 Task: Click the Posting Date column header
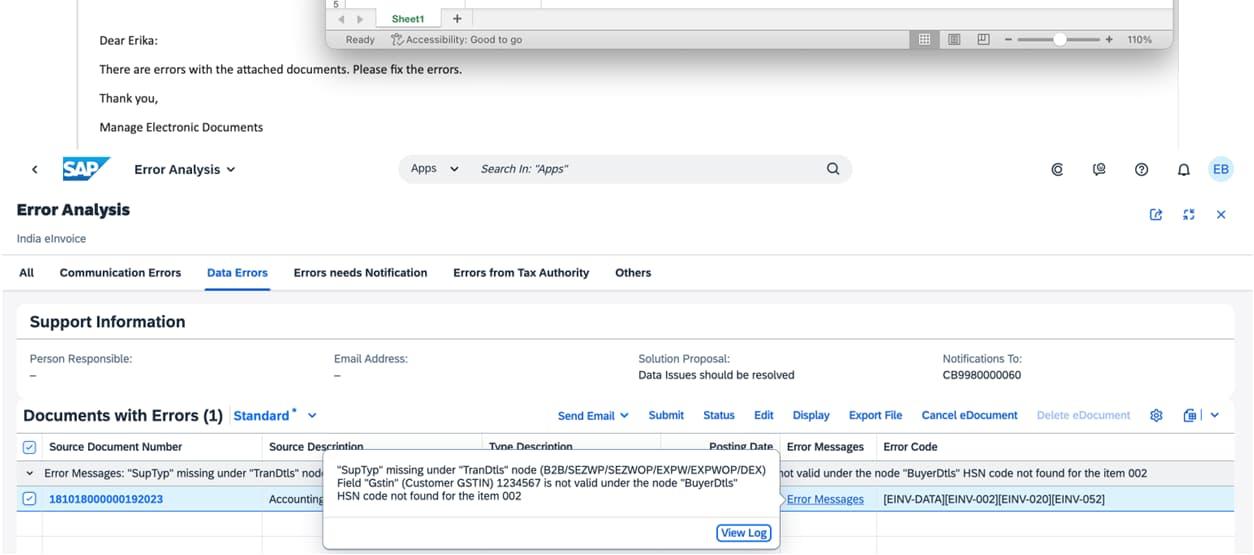pyautogui.click(x=741, y=447)
